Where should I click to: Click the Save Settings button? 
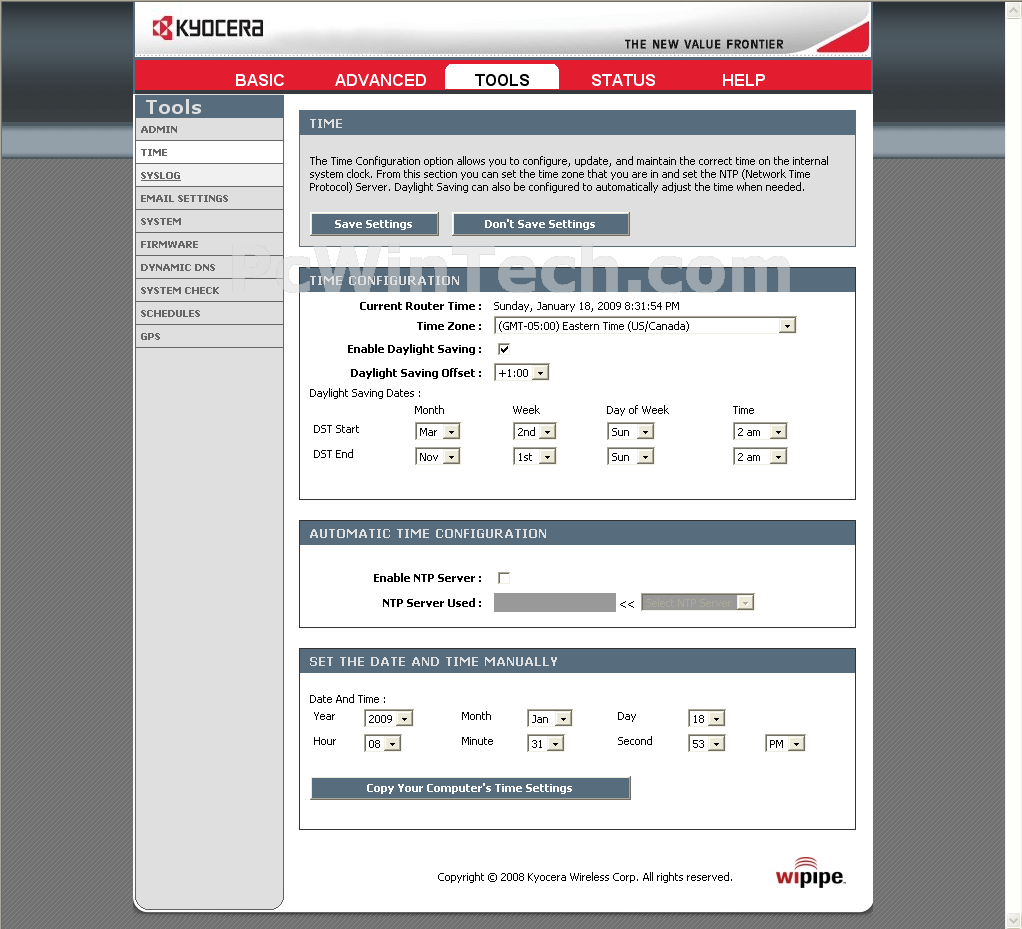(x=374, y=224)
